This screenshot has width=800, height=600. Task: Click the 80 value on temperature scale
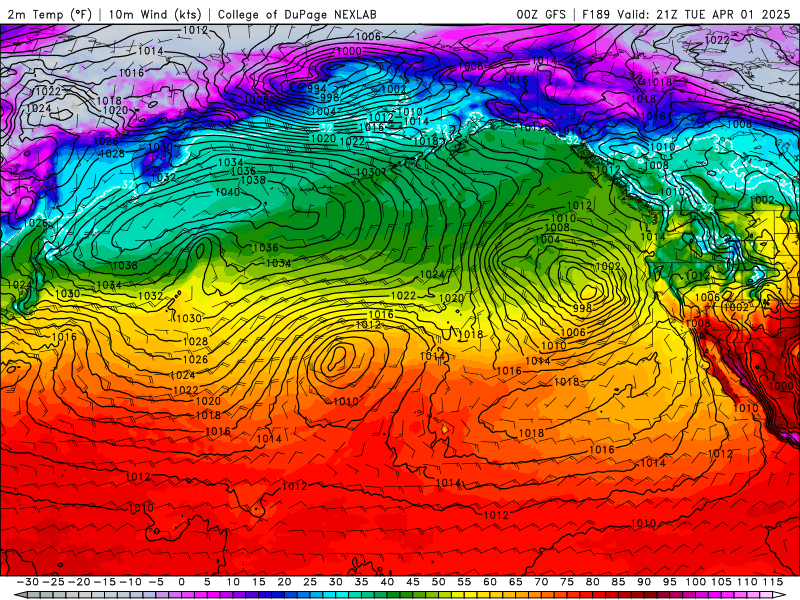click(592, 582)
